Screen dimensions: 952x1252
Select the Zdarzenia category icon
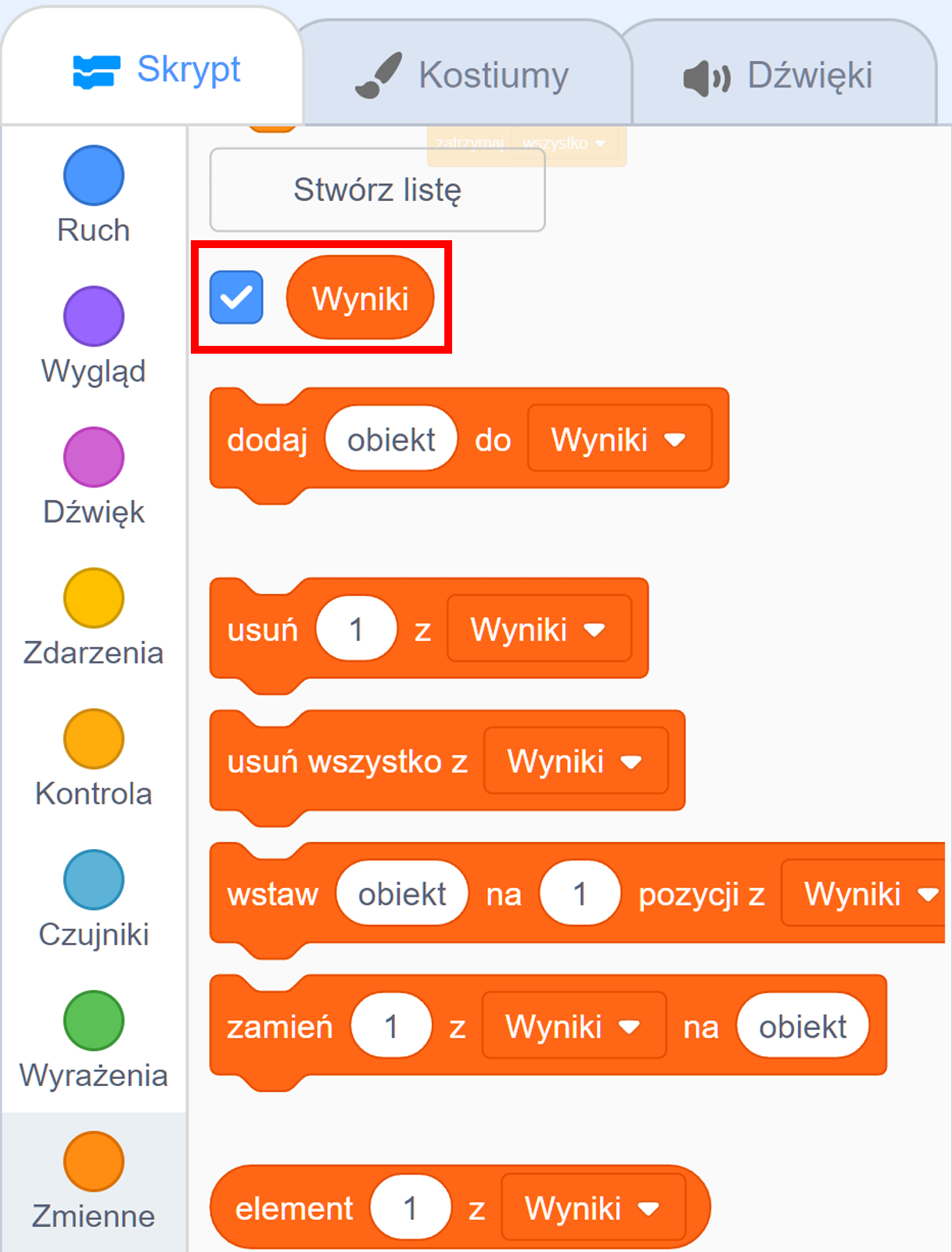(x=93, y=598)
